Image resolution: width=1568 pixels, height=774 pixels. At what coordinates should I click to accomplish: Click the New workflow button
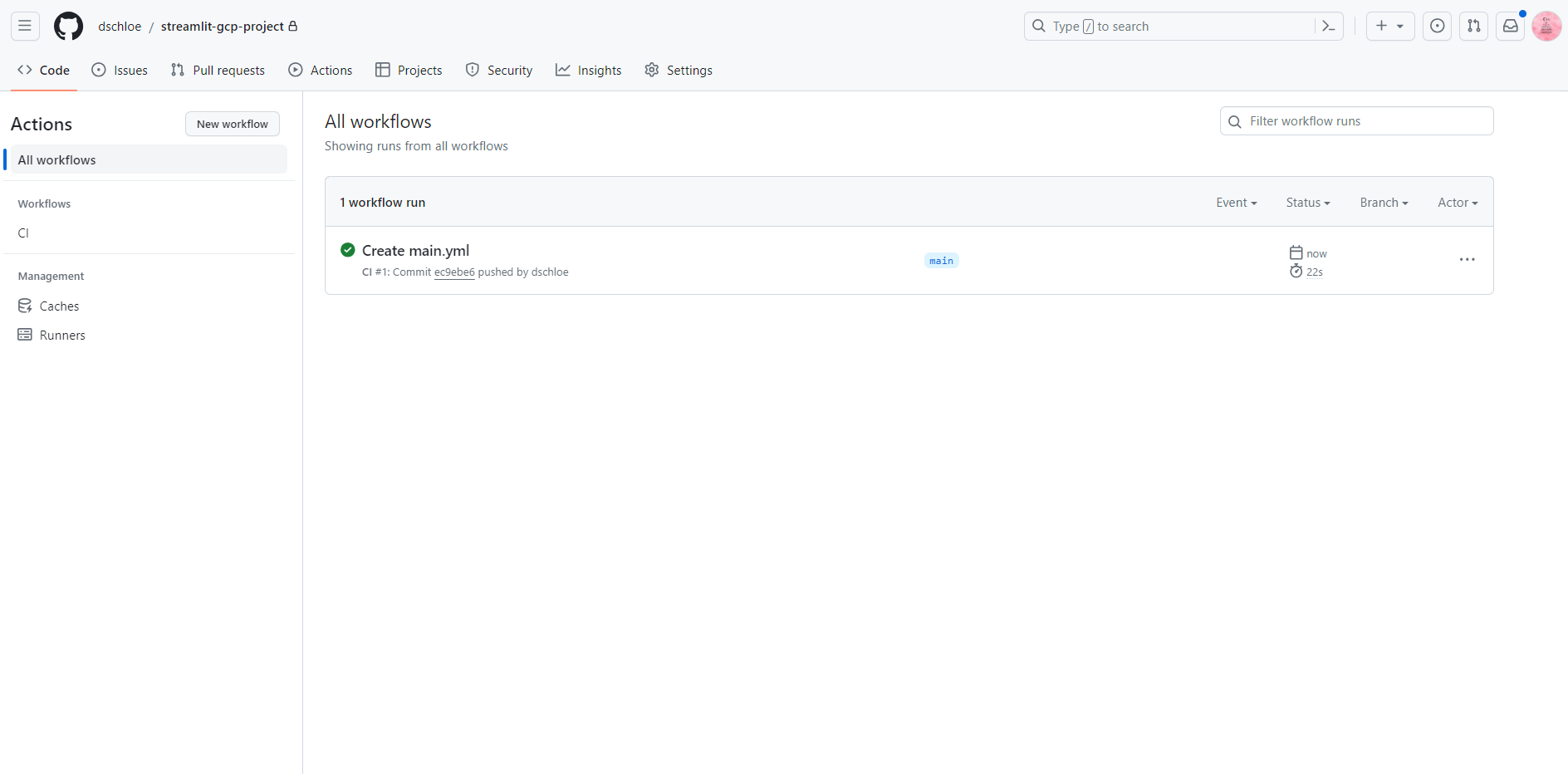click(x=233, y=124)
